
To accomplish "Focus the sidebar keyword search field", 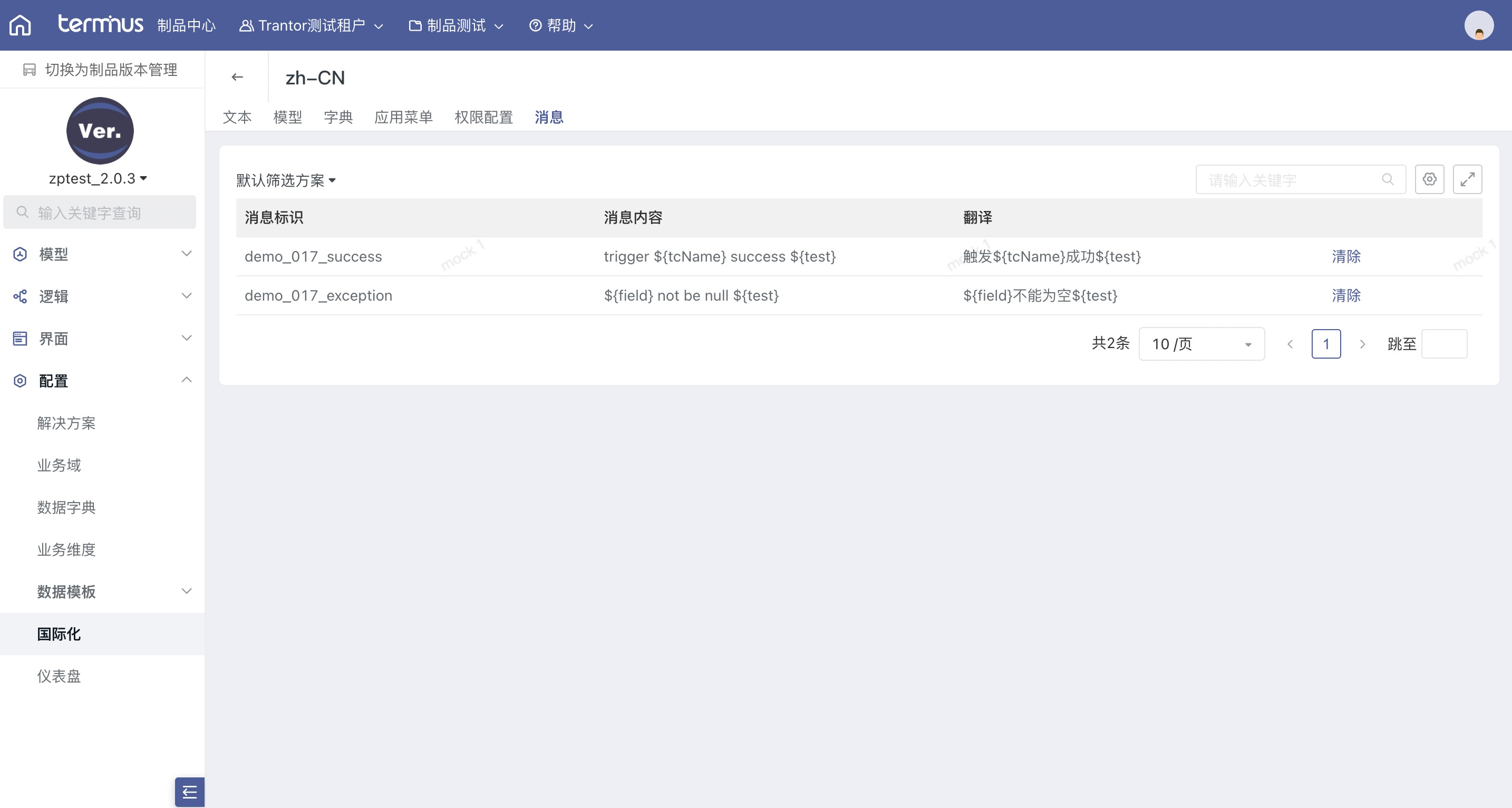I will pos(100,213).
